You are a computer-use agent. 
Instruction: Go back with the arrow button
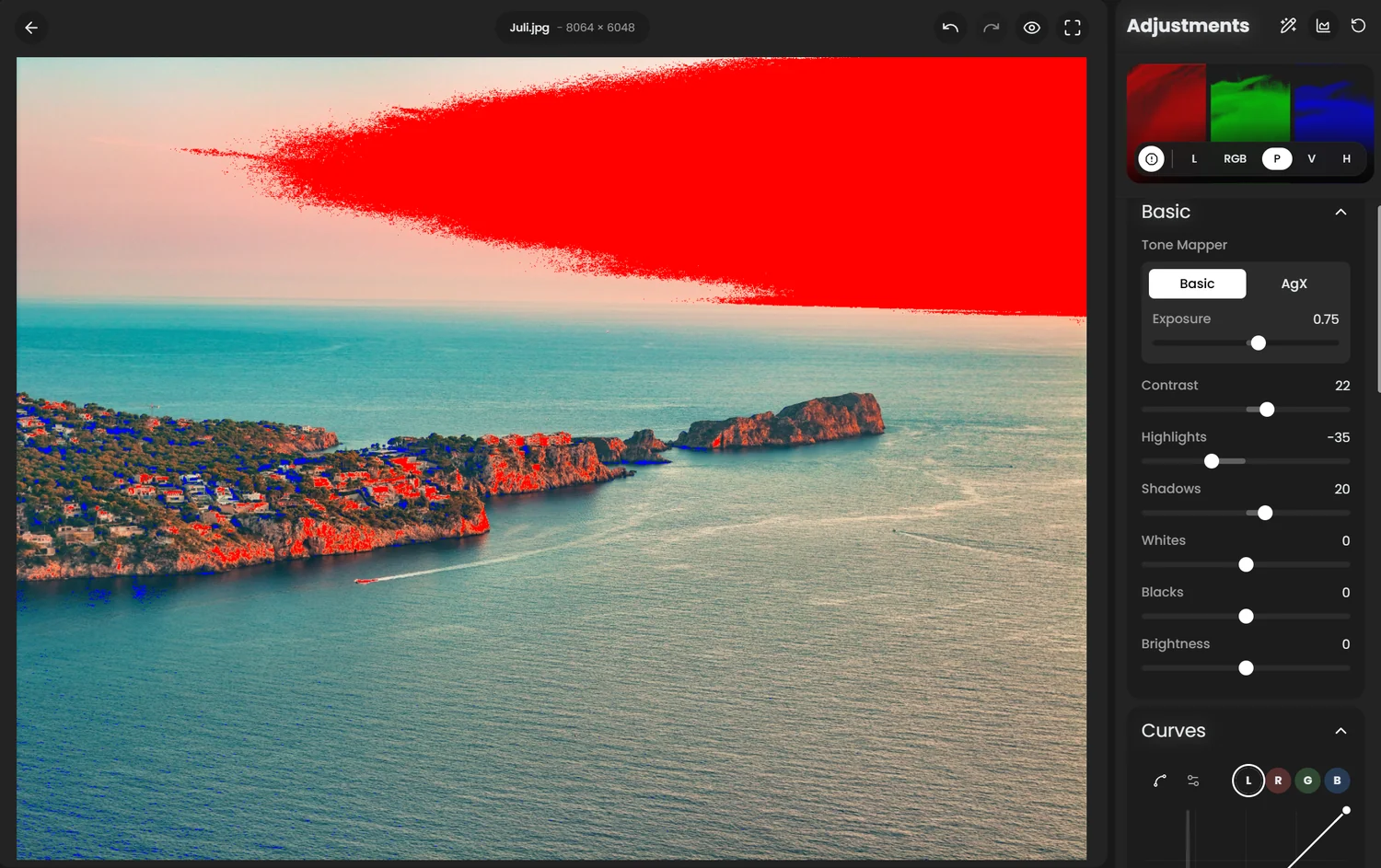tap(31, 28)
